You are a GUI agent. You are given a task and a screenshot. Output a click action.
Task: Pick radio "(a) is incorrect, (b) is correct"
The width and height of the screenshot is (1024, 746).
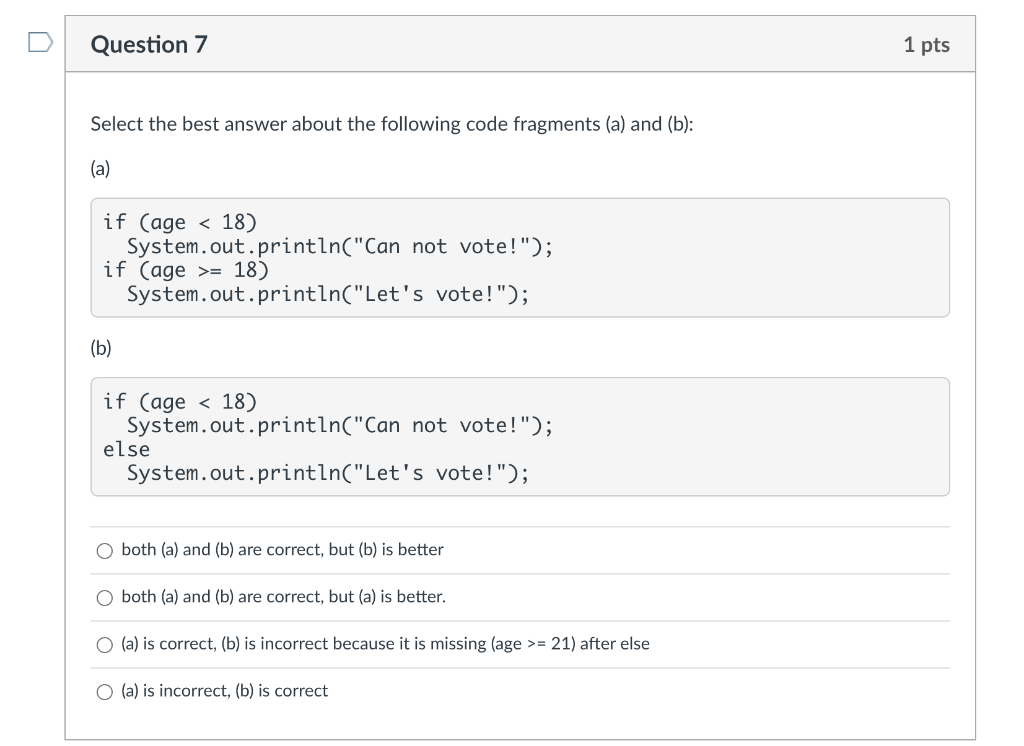tap(104, 692)
